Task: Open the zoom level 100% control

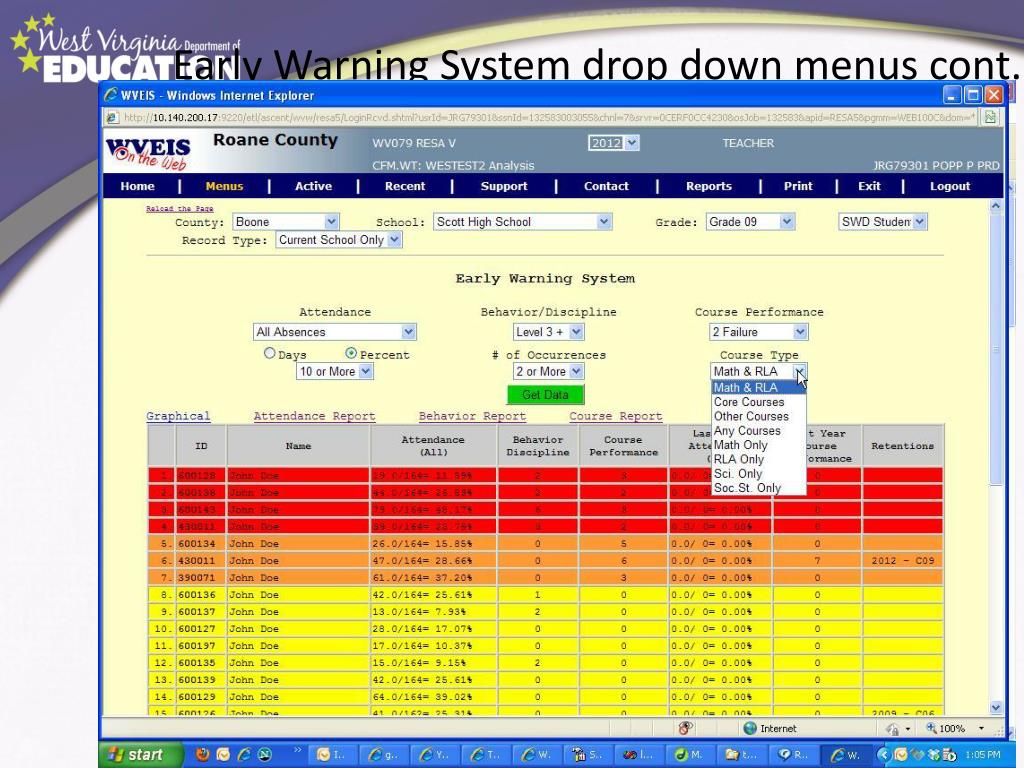Action: [x=954, y=728]
